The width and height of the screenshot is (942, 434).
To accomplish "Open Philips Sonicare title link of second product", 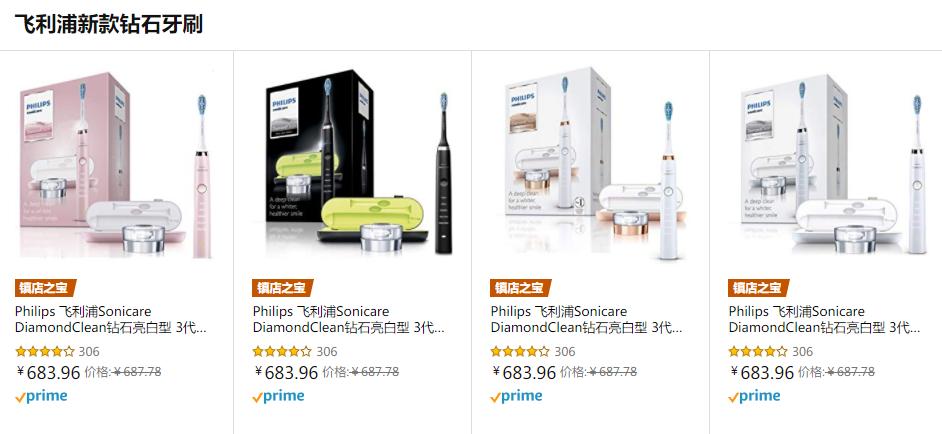I will coord(348,320).
